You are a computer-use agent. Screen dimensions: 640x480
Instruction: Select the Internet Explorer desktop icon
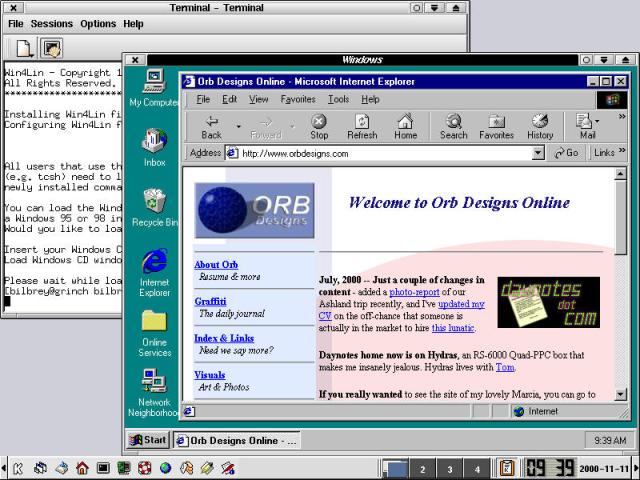click(154, 273)
